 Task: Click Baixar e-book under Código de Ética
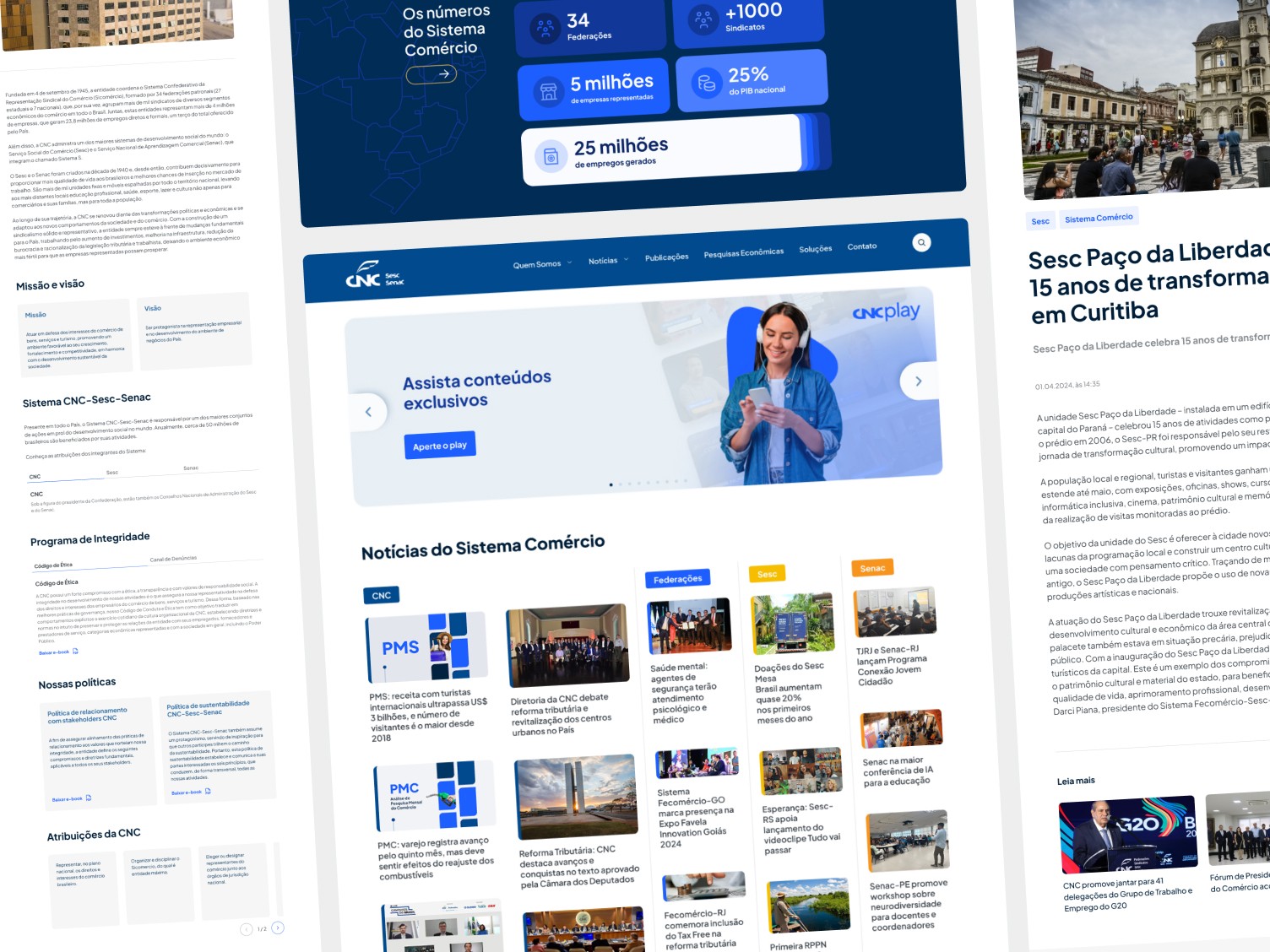click(54, 652)
